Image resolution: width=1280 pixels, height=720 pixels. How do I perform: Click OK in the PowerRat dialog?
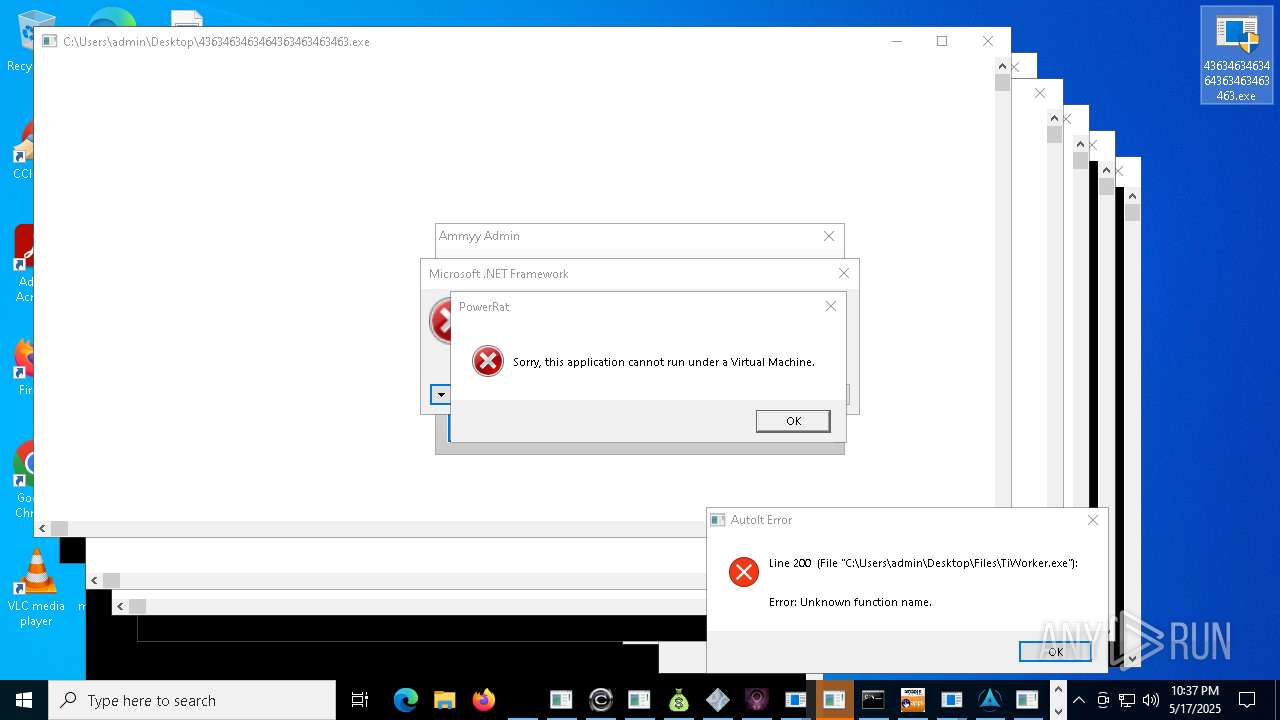pyautogui.click(x=793, y=421)
